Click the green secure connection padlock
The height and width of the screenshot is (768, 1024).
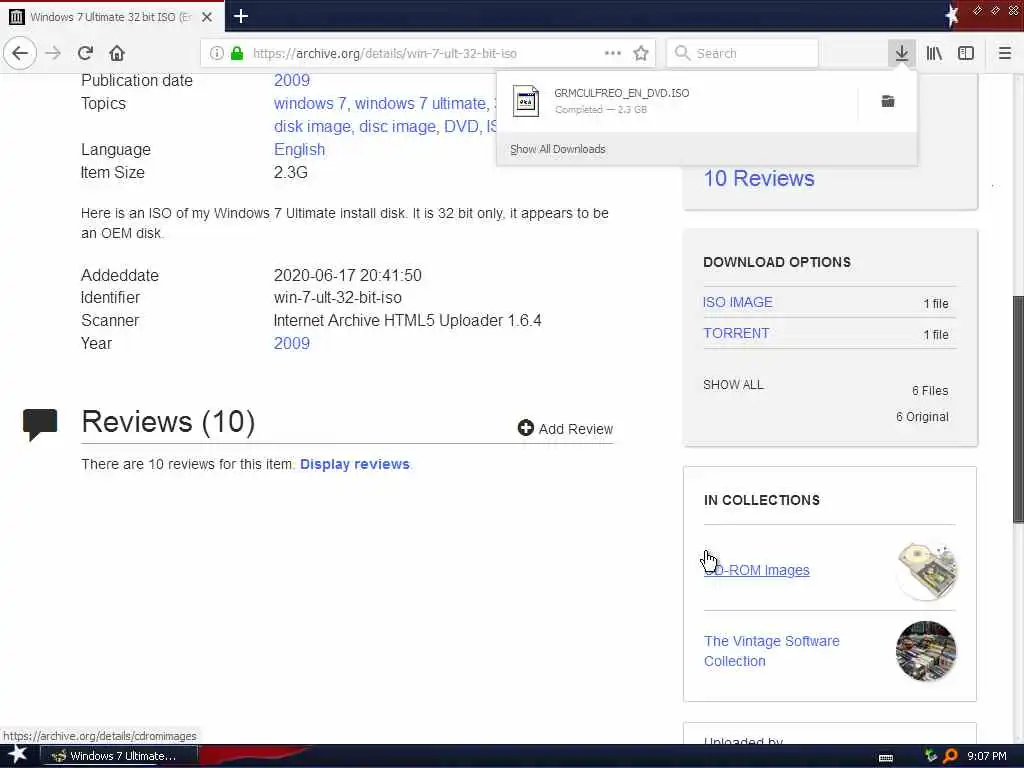237,53
